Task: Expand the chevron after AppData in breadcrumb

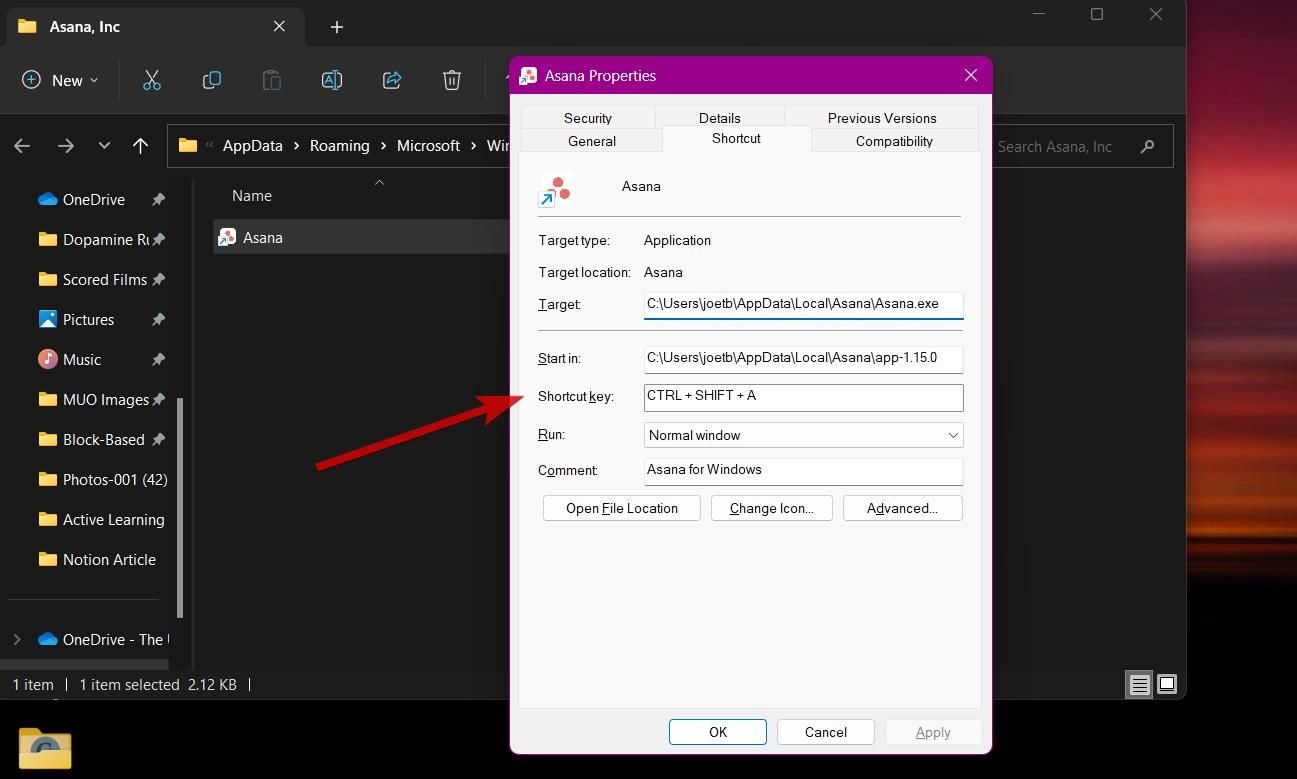Action: (x=296, y=146)
